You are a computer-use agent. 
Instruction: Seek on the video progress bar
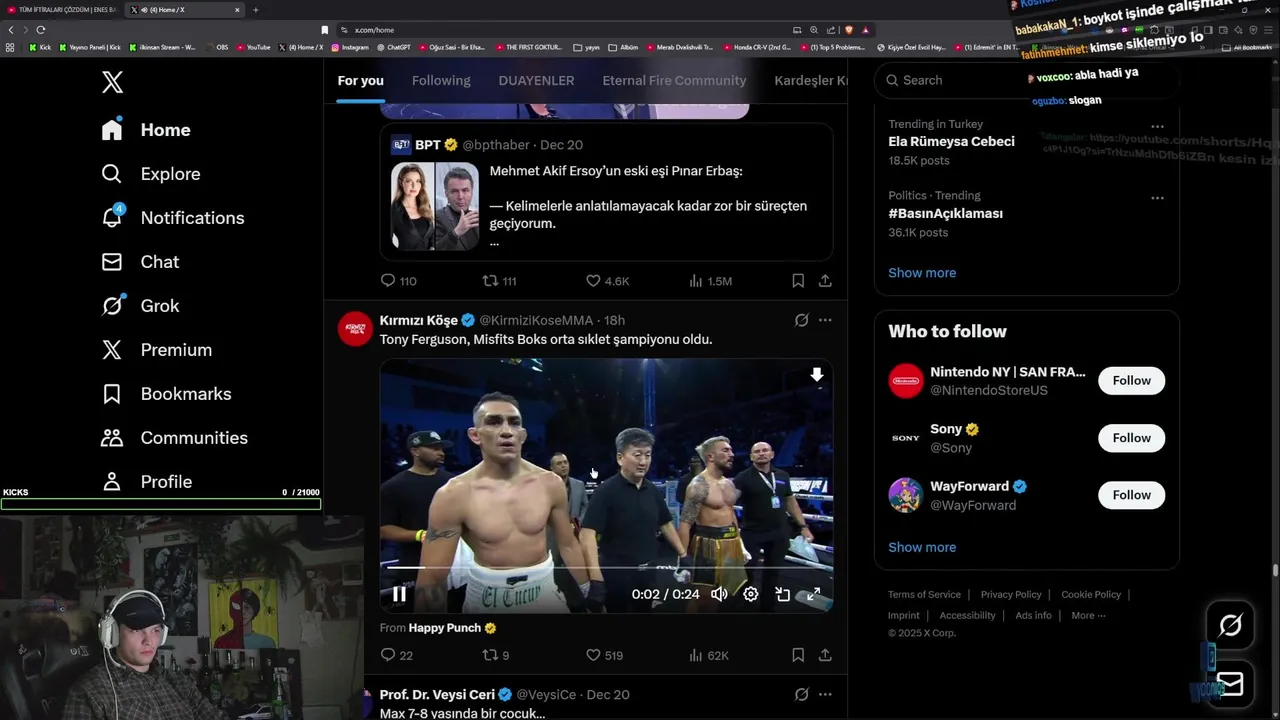pyautogui.click(x=606, y=568)
